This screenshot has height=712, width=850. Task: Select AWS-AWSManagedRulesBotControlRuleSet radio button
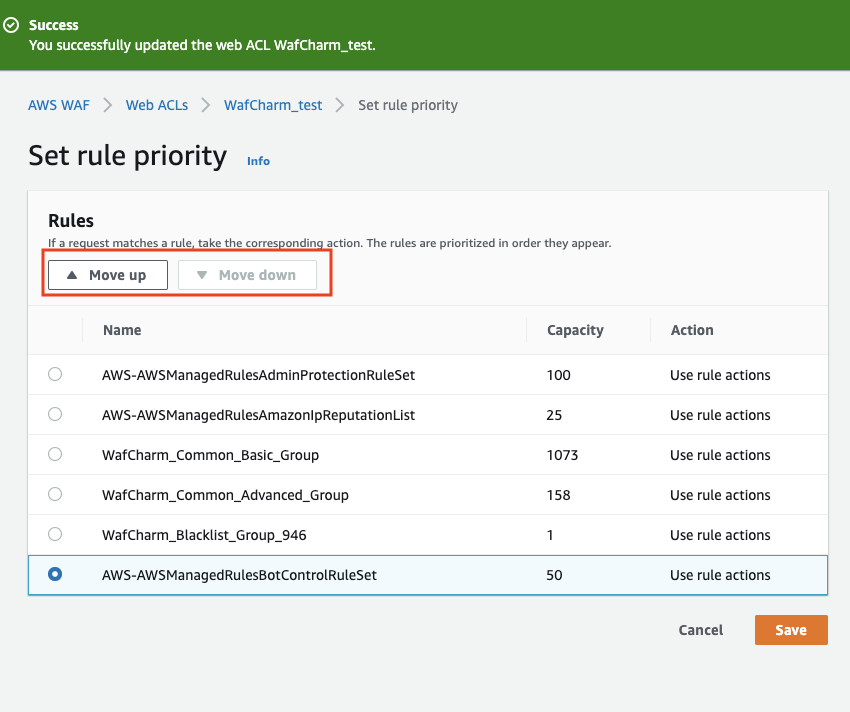pyautogui.click(x=55, y=574)
